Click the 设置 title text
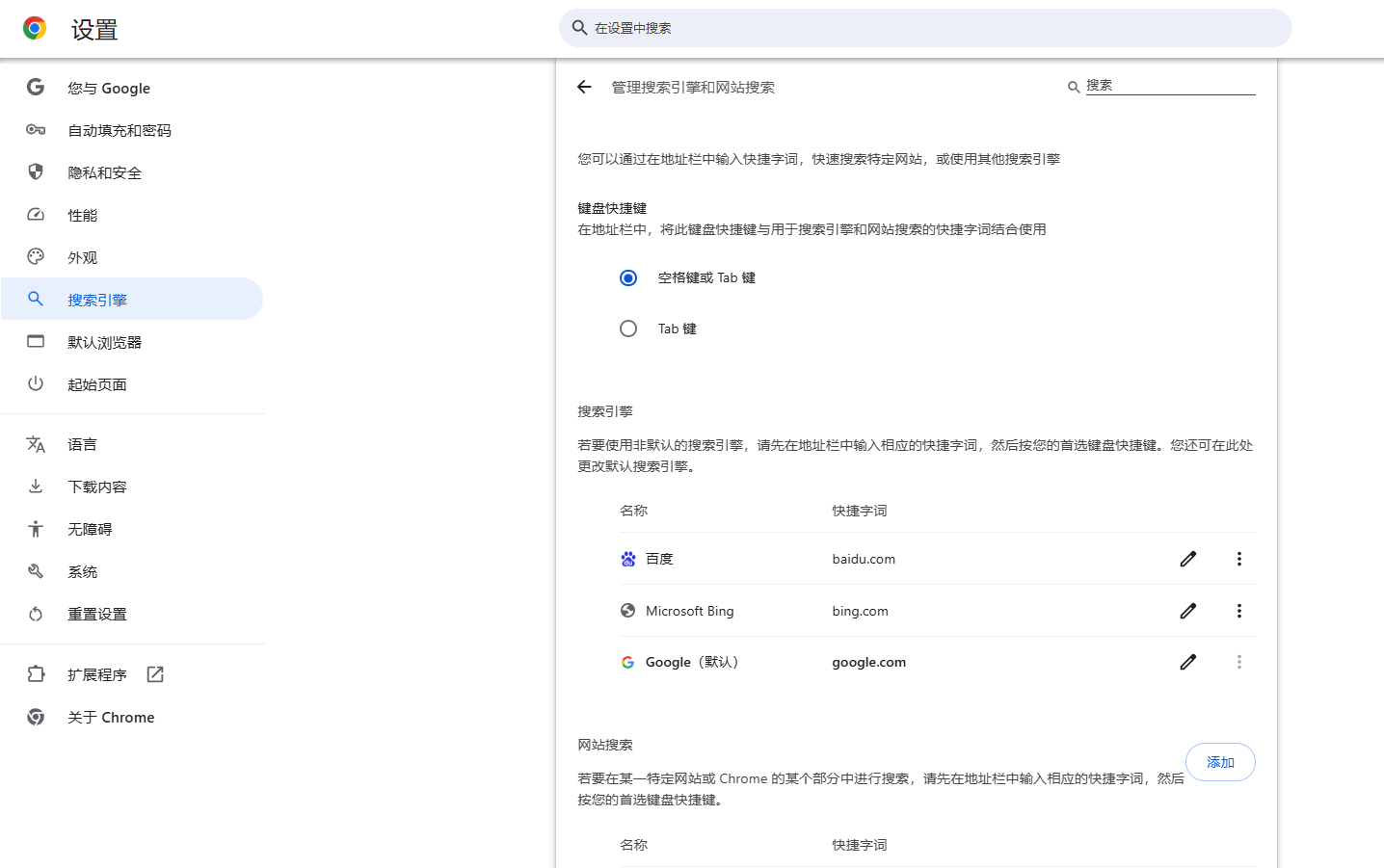This screenshot has height=868, width=1384. pos(94,30)
